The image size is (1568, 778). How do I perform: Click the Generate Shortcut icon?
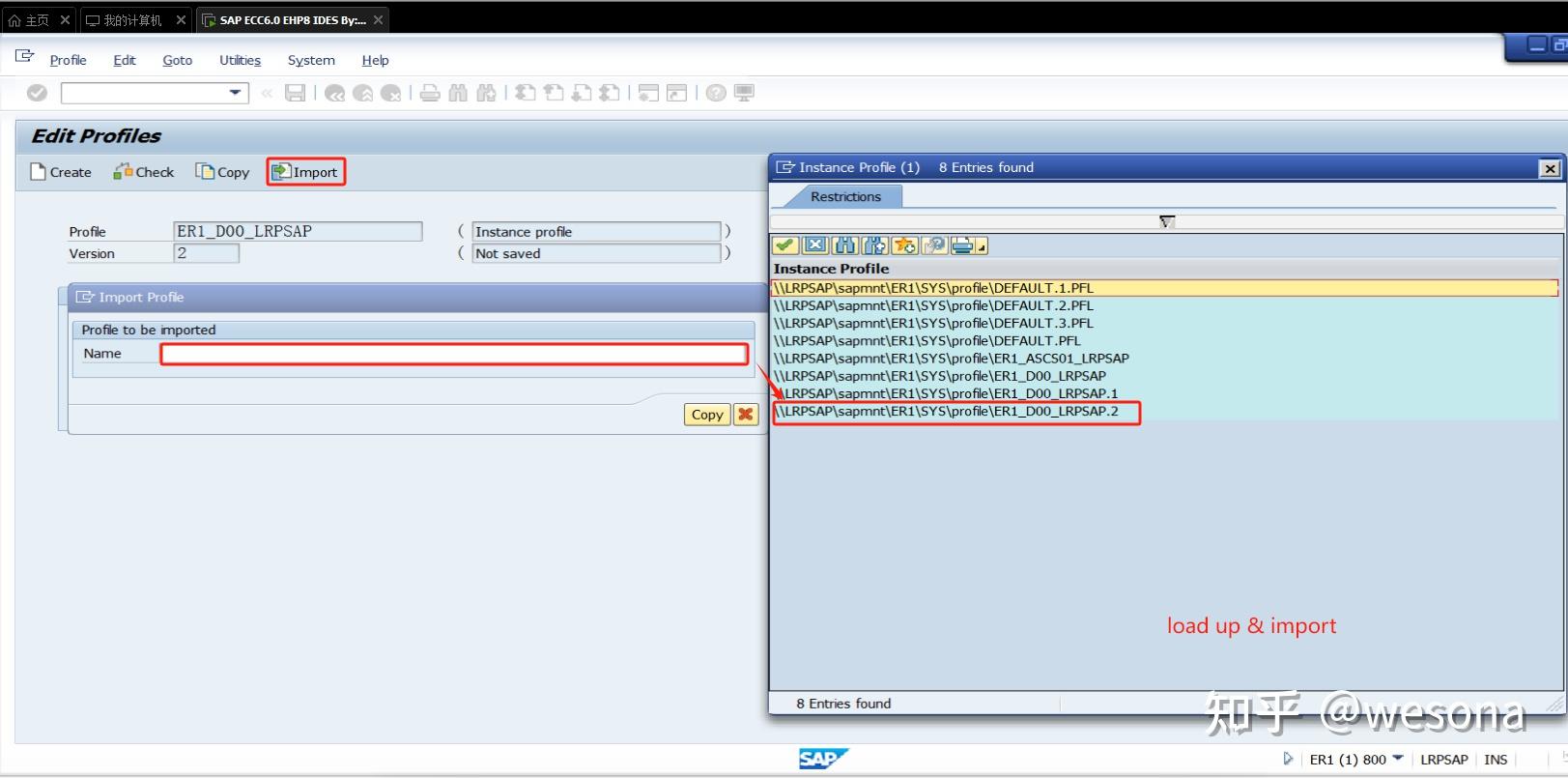pos(677,93)
